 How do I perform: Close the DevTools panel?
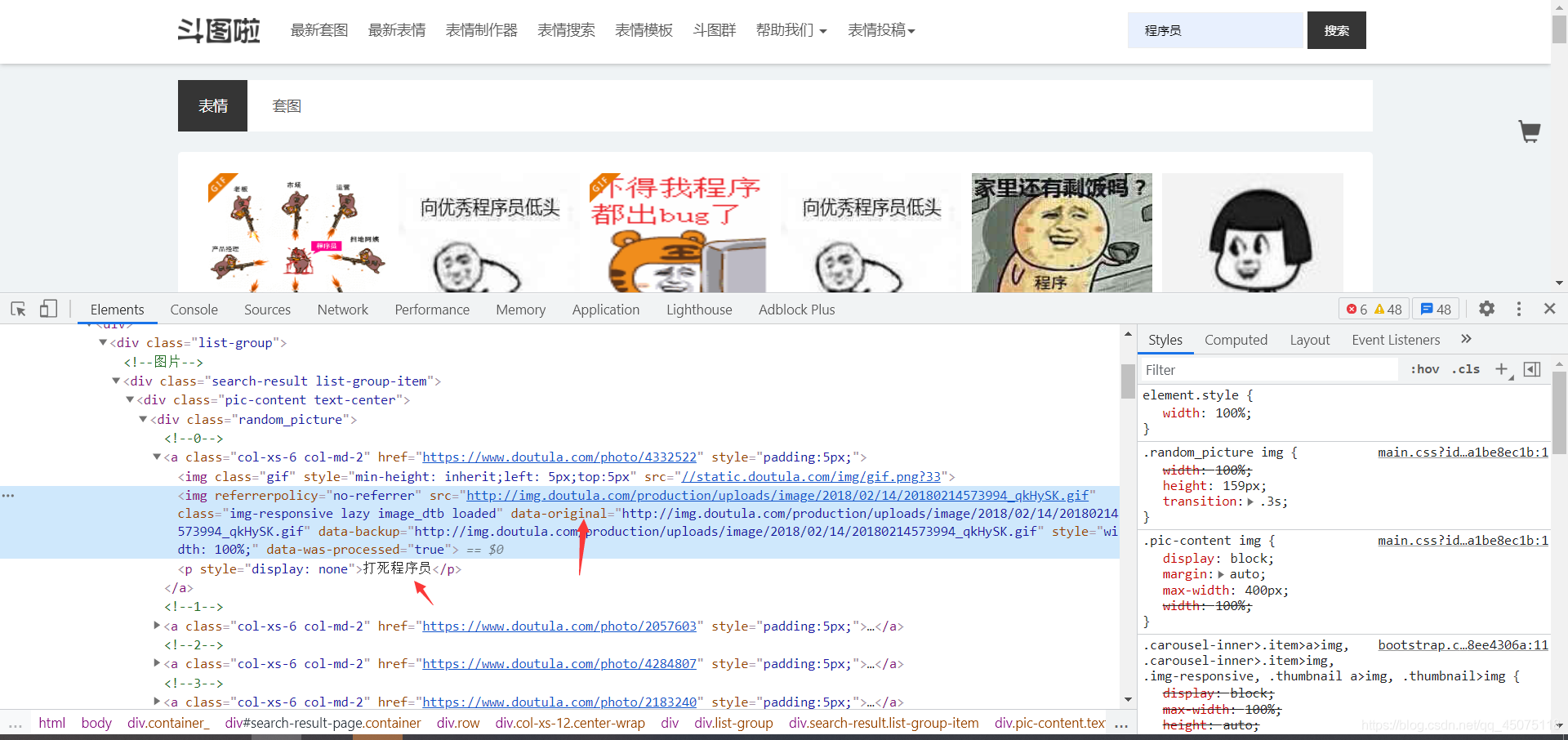pos(1549,309)
